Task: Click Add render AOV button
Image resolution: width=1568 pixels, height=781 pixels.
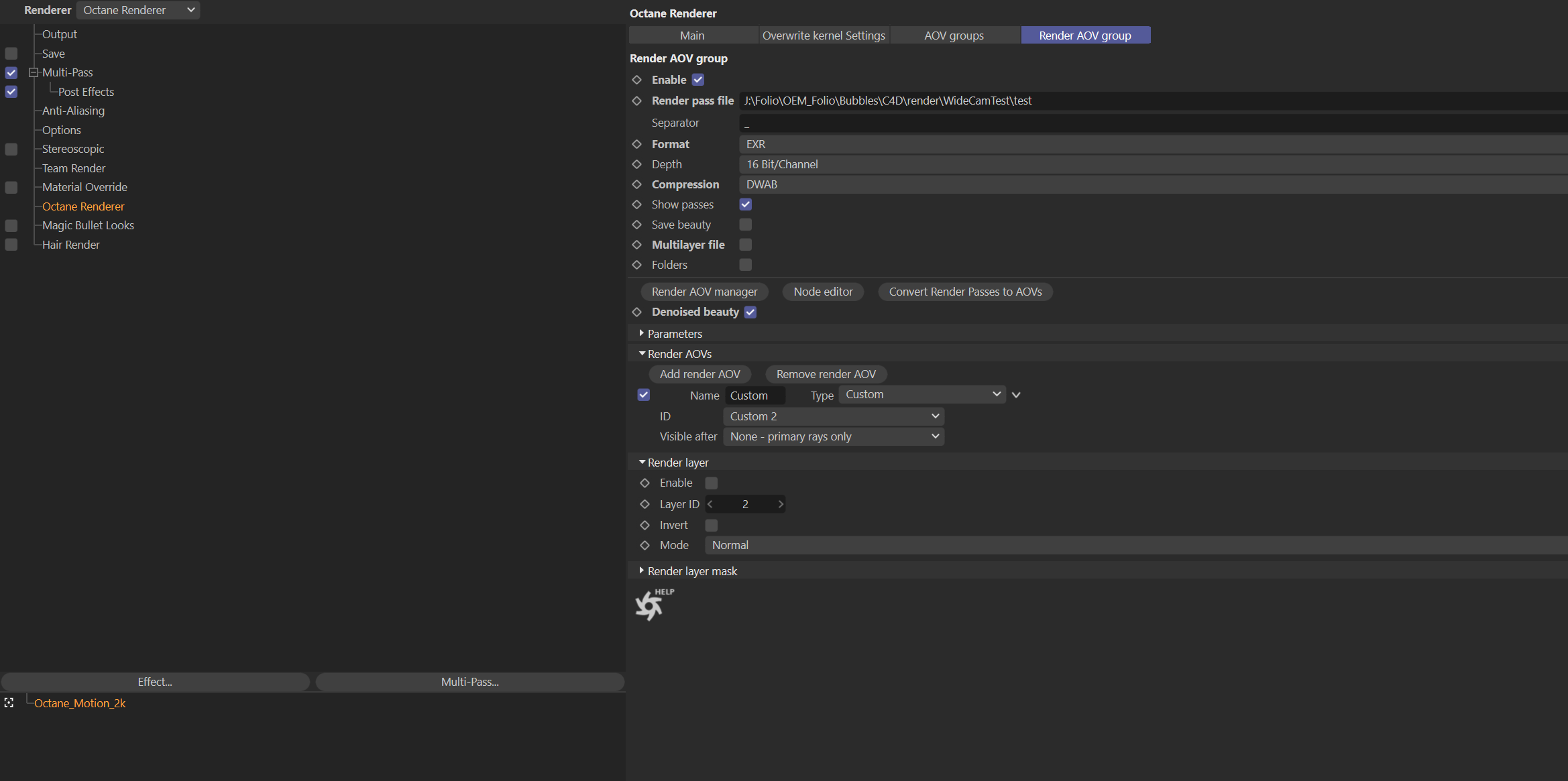Action: tap(699, 374)
